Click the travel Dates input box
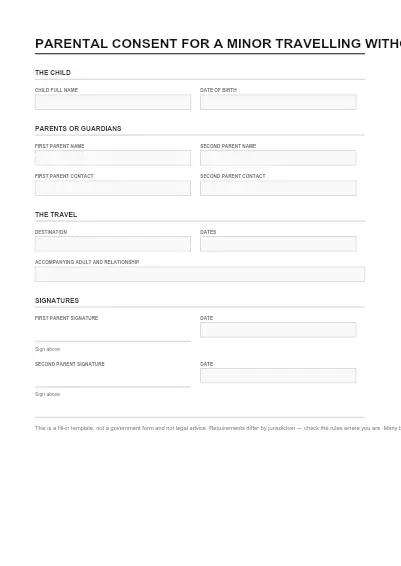Screen dimensions: 401x566 click(x=278, y=244)
